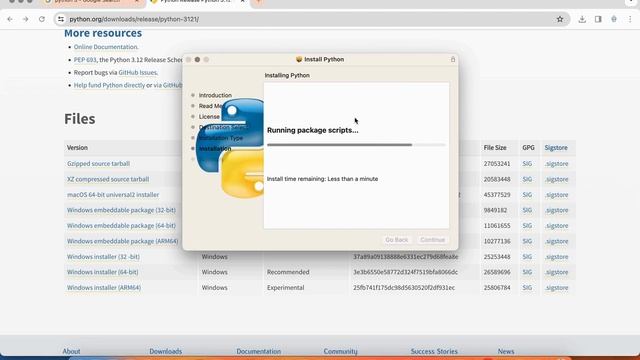Open Documentation in the footer
The height and width of the screenshot is (360, 640).
258,351
